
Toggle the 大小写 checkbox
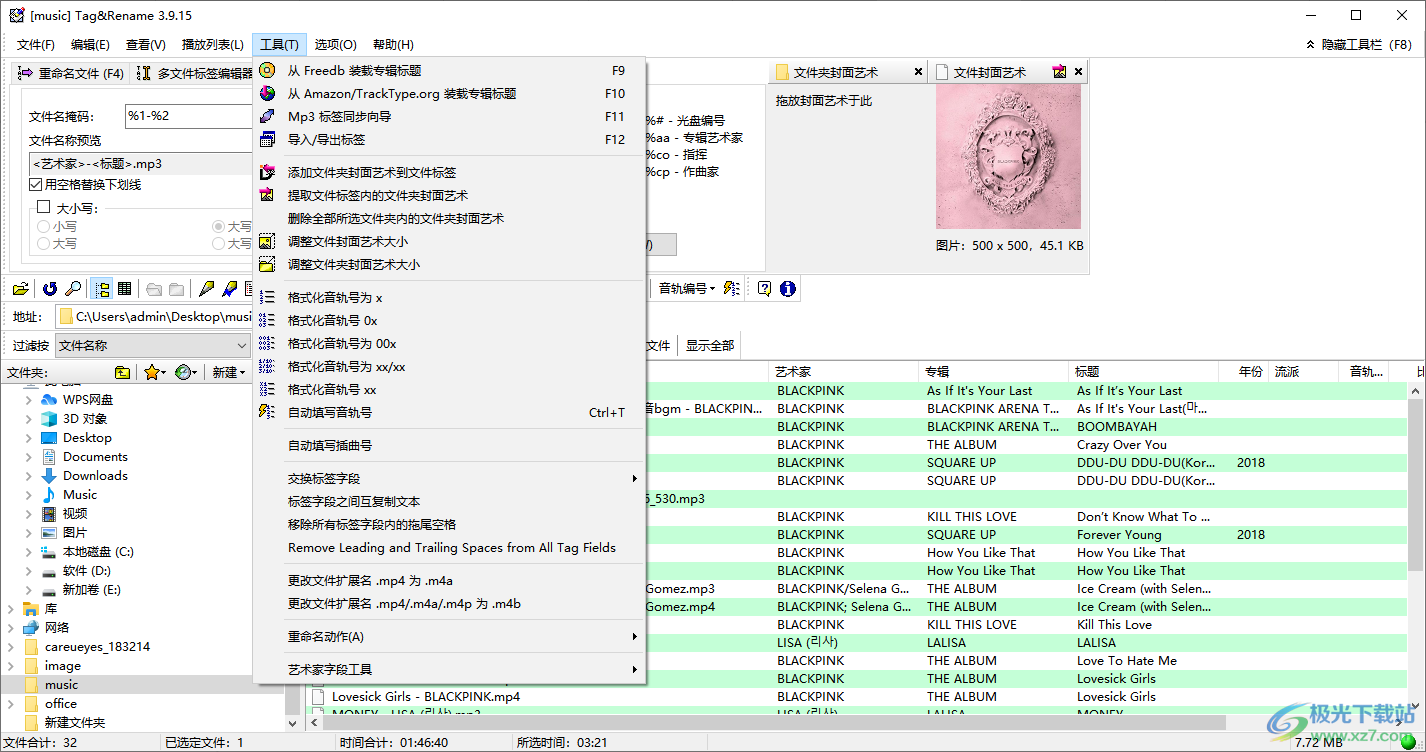coord(43,207)
